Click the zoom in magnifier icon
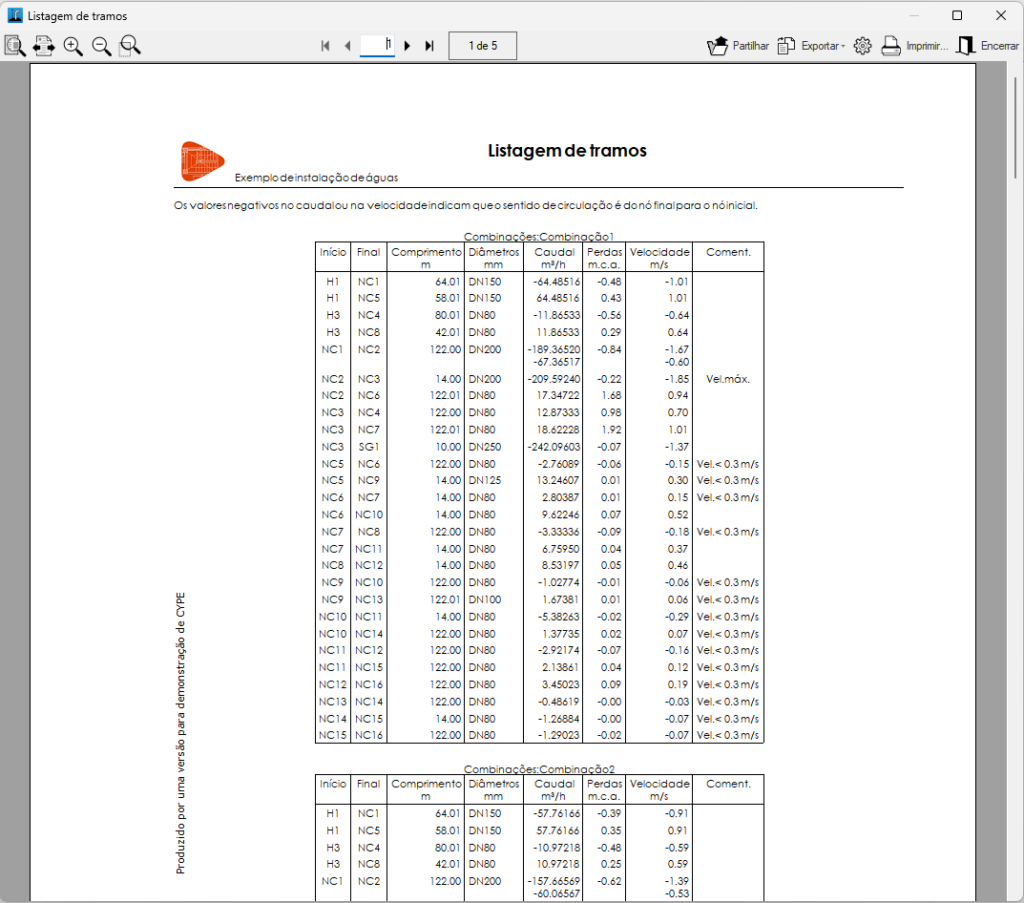 click(x=72, y=46)
